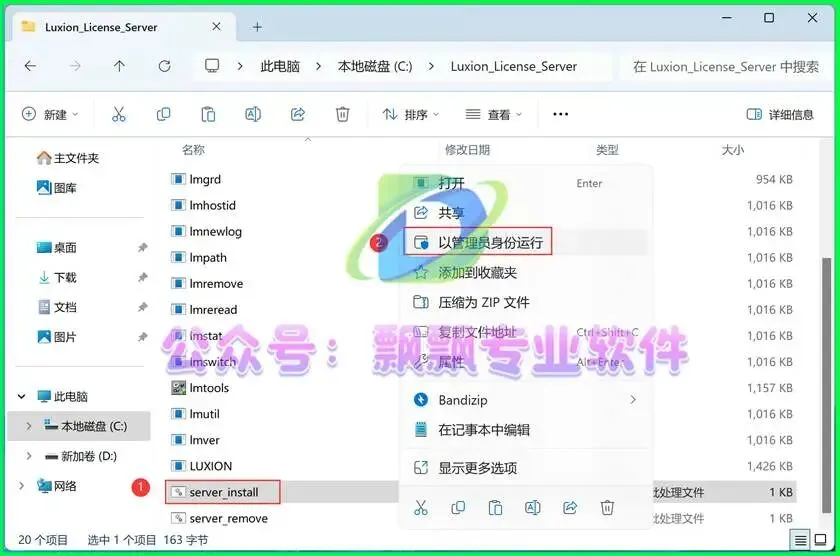840x556 pixels.
Task: Select the lmtools file
Action: (200, 387)
